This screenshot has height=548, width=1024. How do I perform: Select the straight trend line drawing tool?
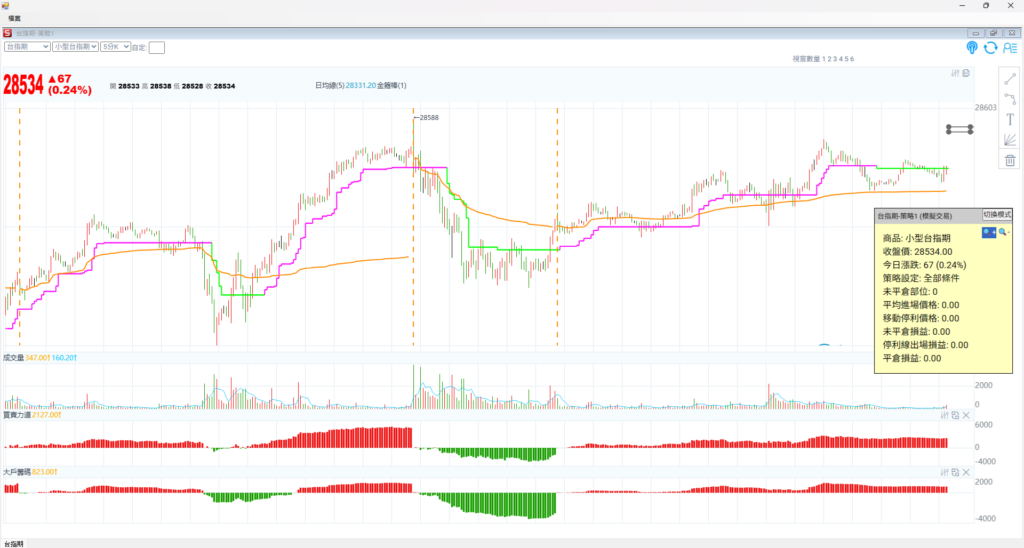coord(1010,77)
